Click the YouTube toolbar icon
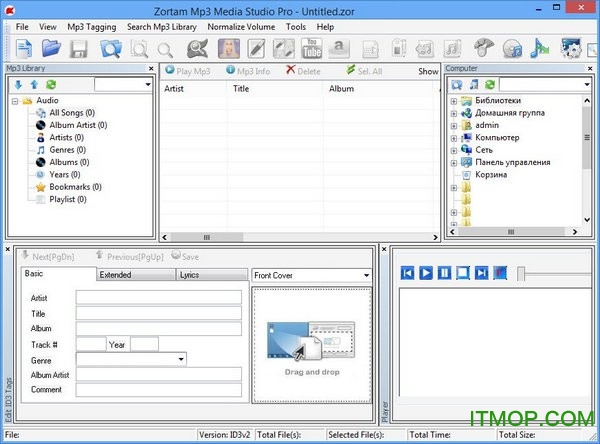Image resolution: width=600 pixels, height=444 pixels. point(311,49)
